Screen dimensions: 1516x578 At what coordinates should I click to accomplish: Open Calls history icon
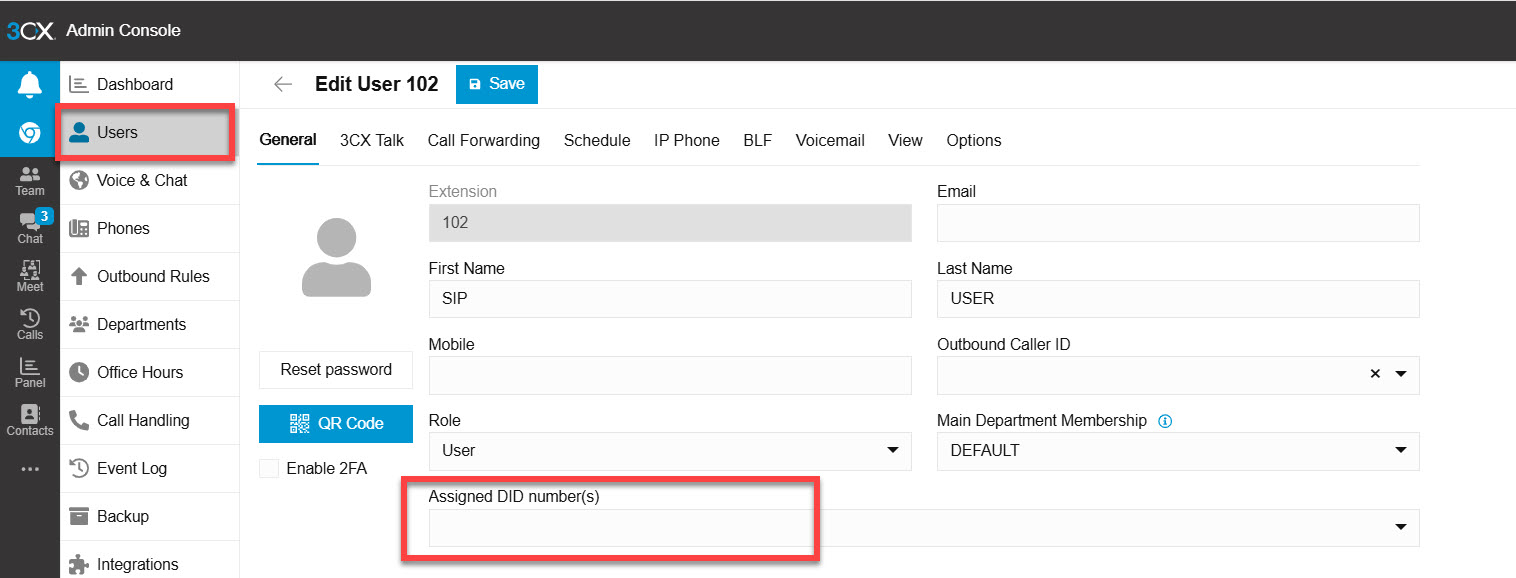[x=30, y=324]
